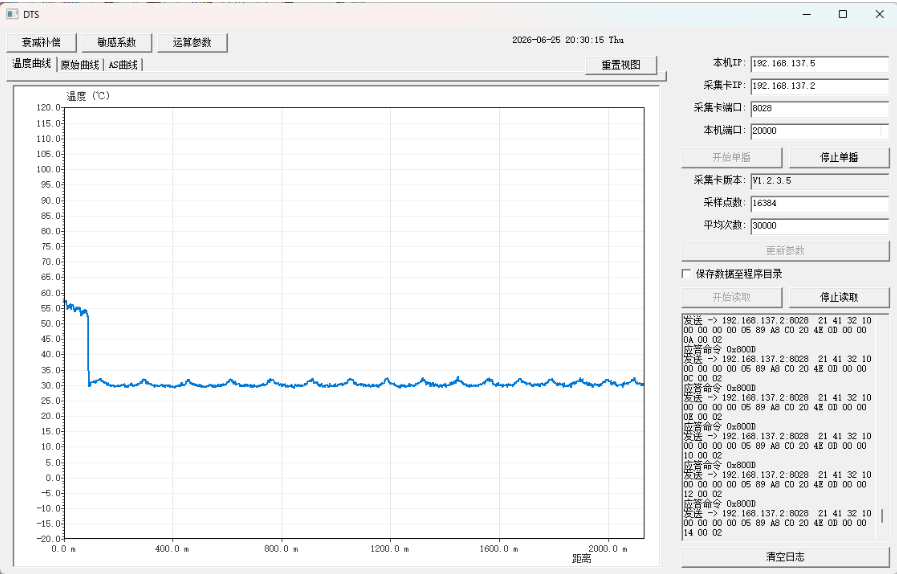Stop unicast with 停止单播 button

(839, 157)
